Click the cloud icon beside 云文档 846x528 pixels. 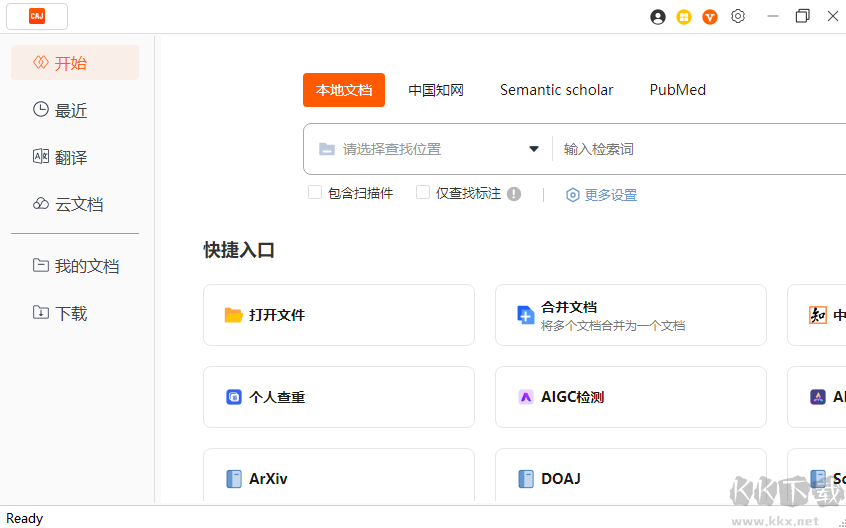40,203
